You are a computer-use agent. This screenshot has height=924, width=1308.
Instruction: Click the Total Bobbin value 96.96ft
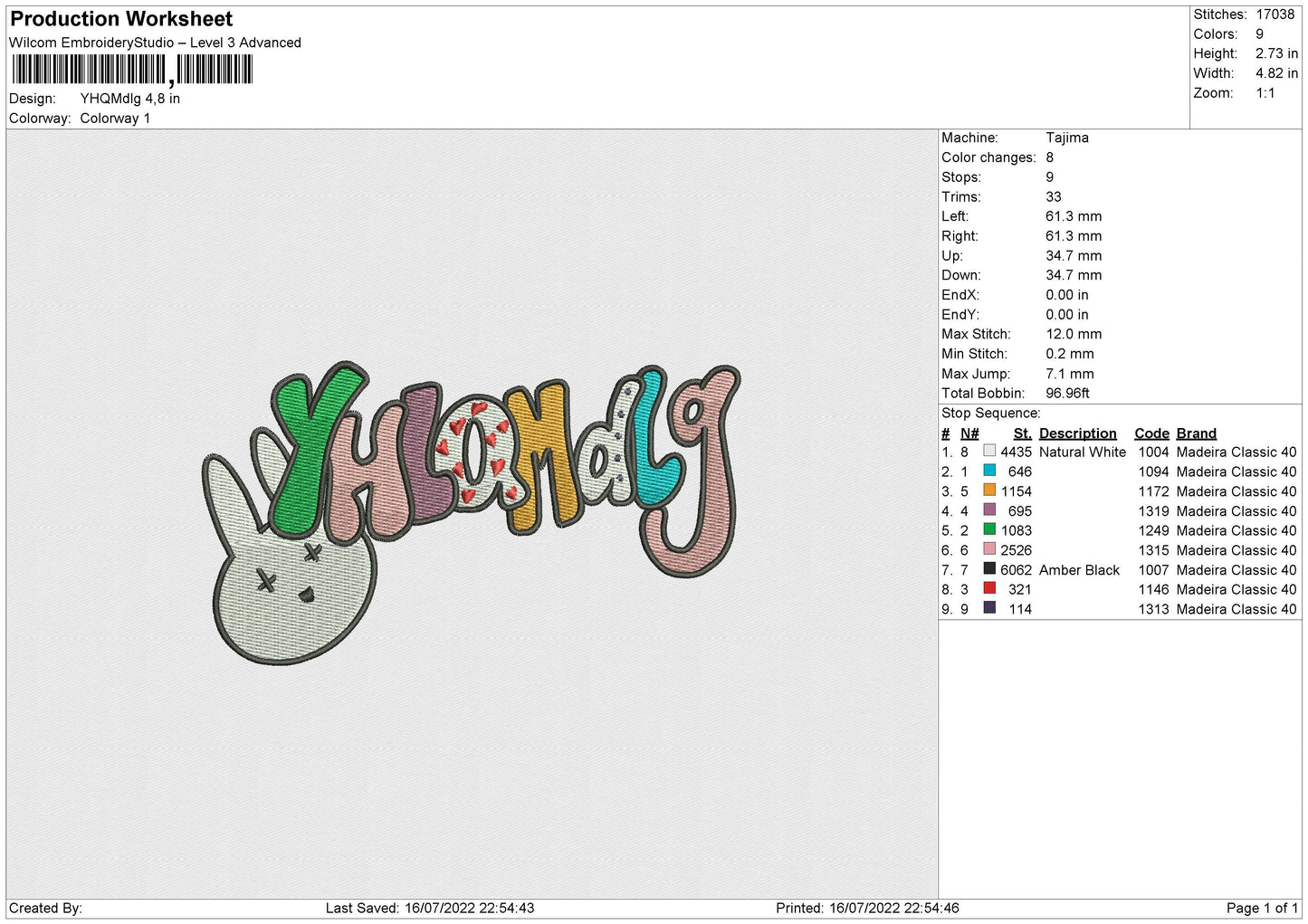[x=1068, y=394]
